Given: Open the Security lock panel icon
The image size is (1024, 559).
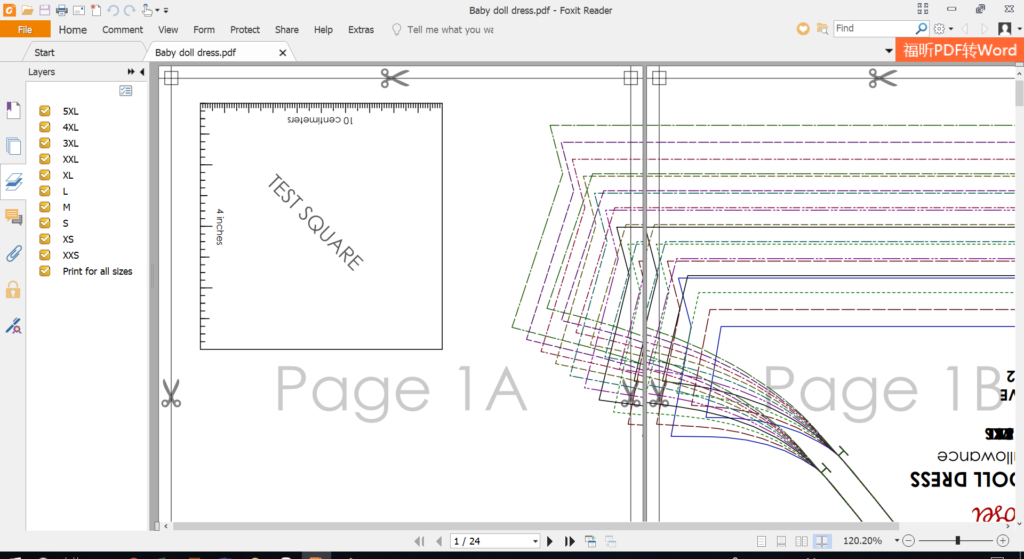Looking at the screenshot, I should [x=13, y=289].
